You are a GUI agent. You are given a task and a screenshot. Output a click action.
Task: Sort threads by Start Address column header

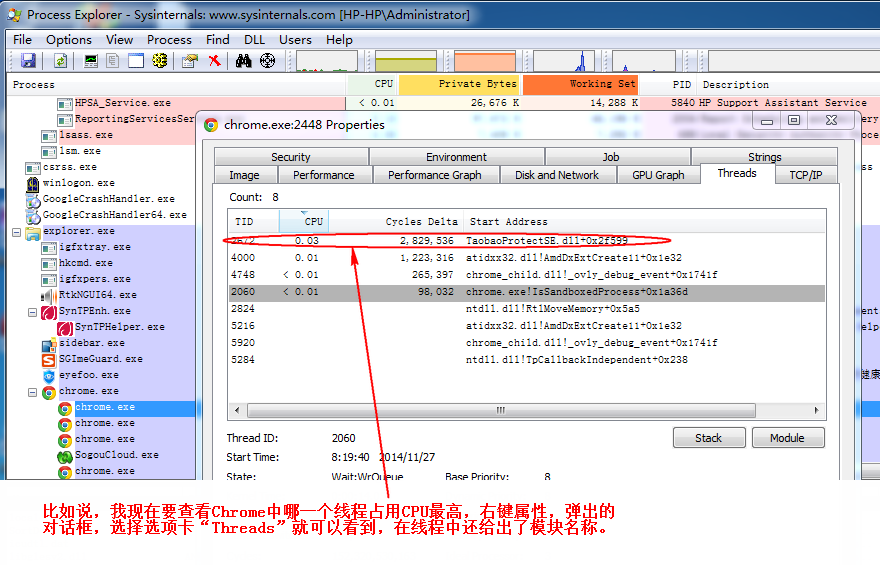click(644, 222)
